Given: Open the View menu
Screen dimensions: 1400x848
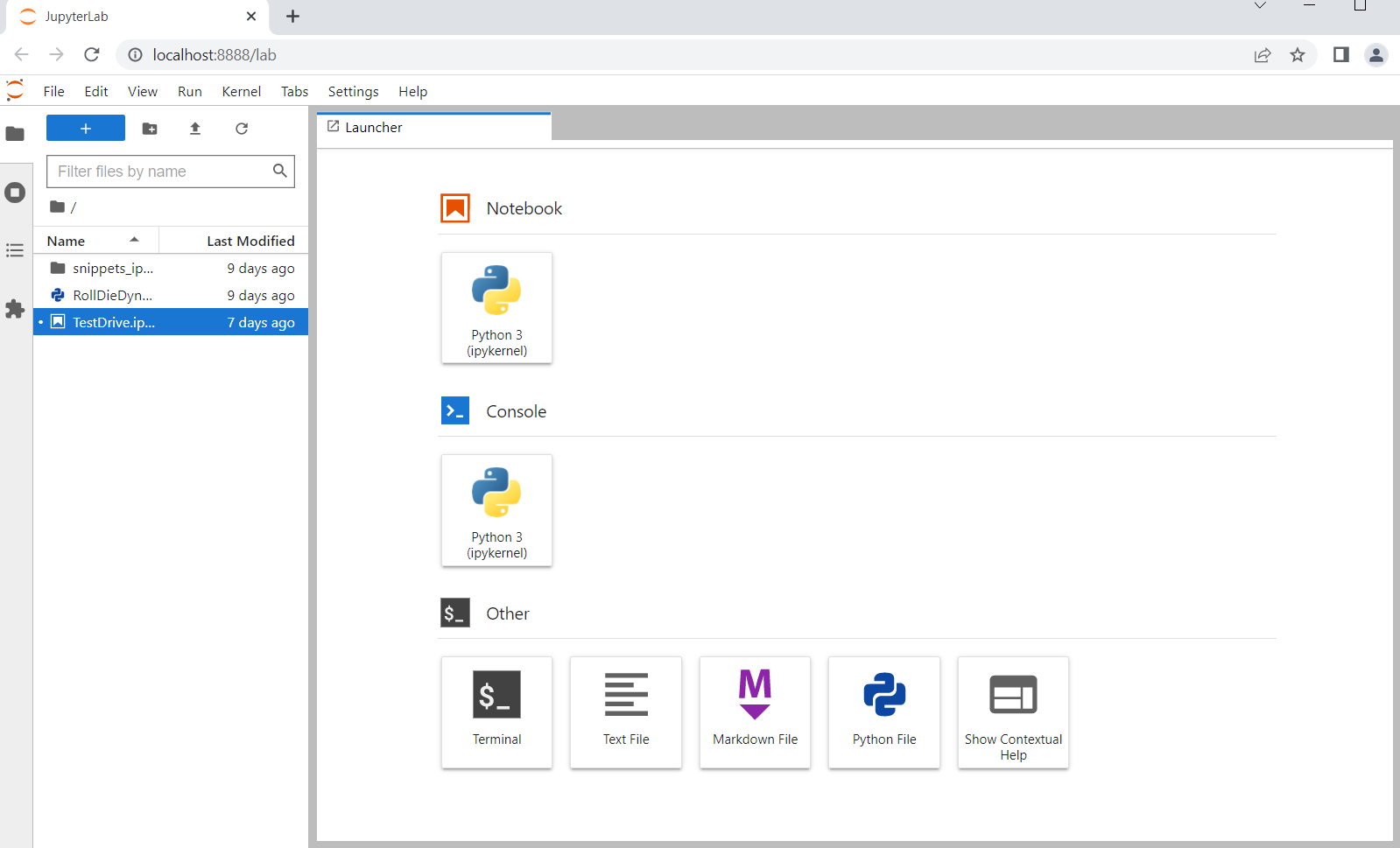Looking at the screenshot, I should click(x=143, y=91).
